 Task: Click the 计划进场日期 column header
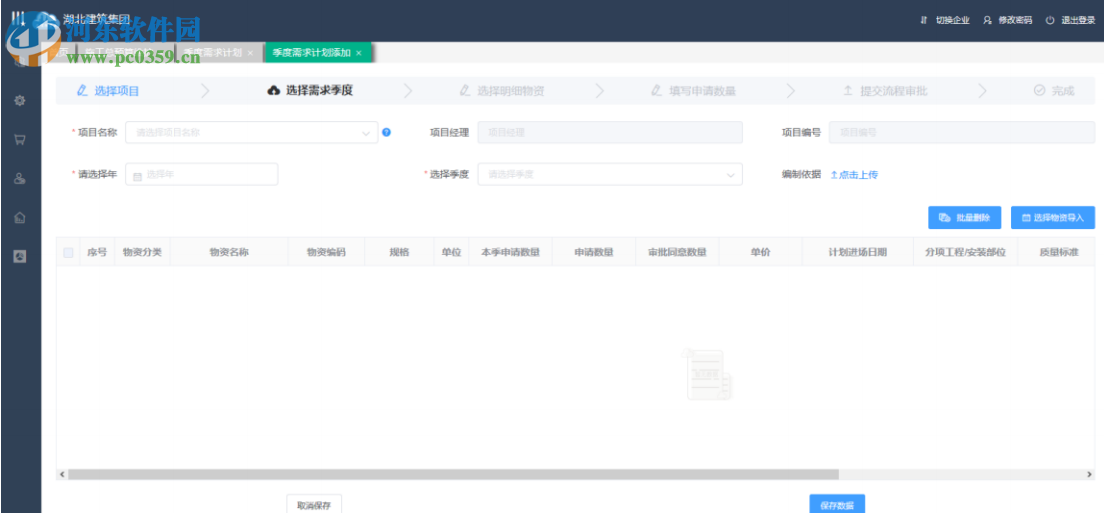[x=858, y=253]
